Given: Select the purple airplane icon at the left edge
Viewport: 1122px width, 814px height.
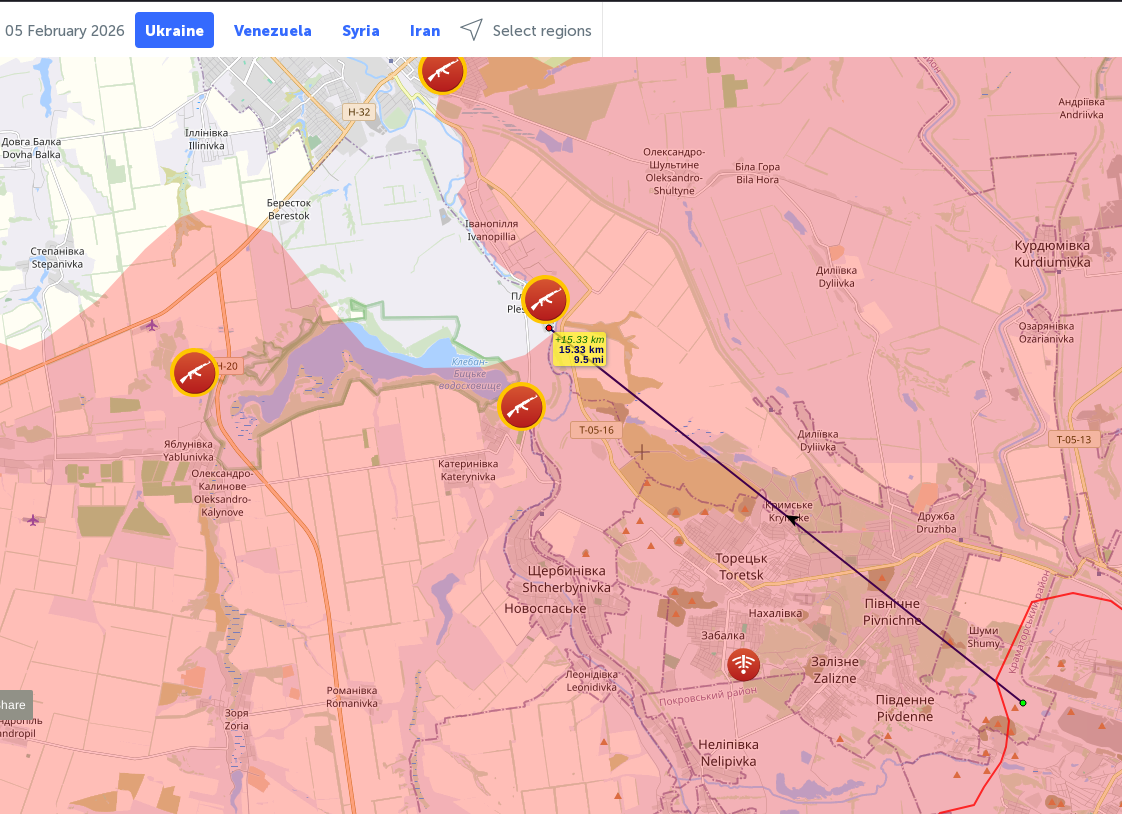Looking at the screenshot, I should tap(33, 519).
